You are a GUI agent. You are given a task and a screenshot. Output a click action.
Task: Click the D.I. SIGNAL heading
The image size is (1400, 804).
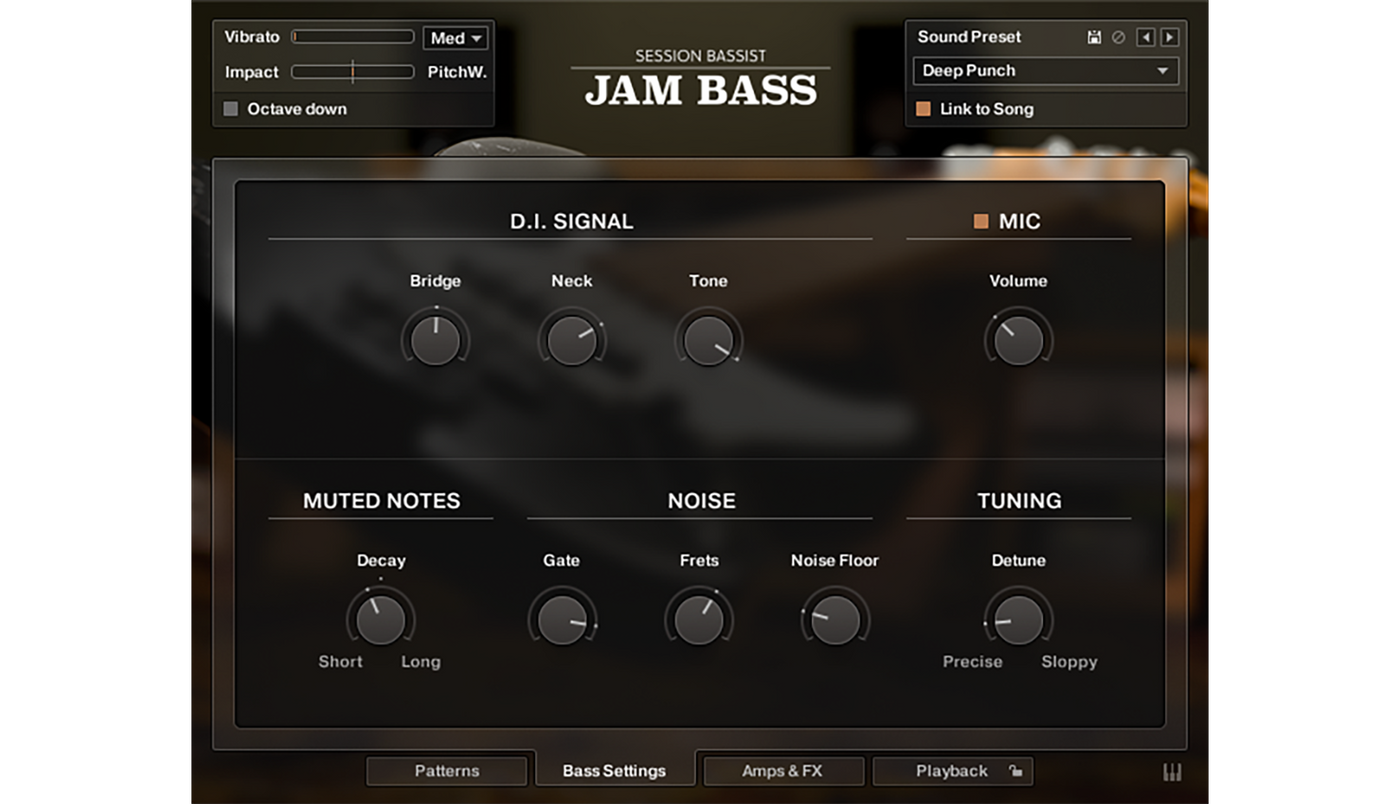[x=572, y=221]
